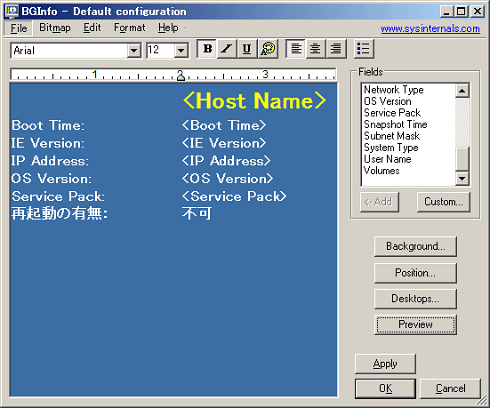The width and height of the screenshot is (490, 408).
Task: Visit the www.sysinternals.com link
Action: pyautogui.click(x=430, y=29)
